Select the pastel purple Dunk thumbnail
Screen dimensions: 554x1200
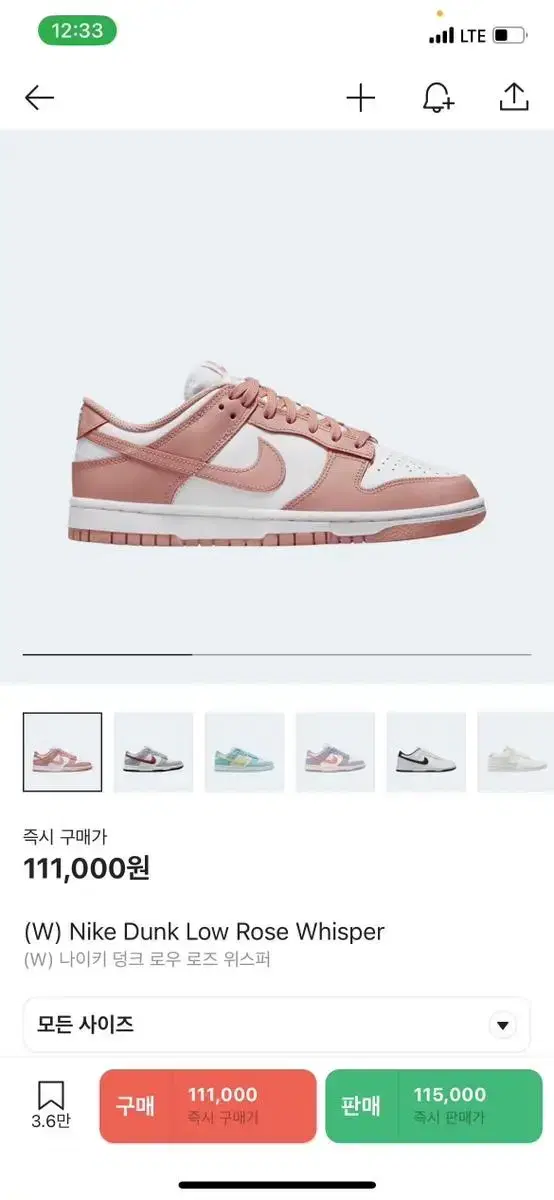335,752
